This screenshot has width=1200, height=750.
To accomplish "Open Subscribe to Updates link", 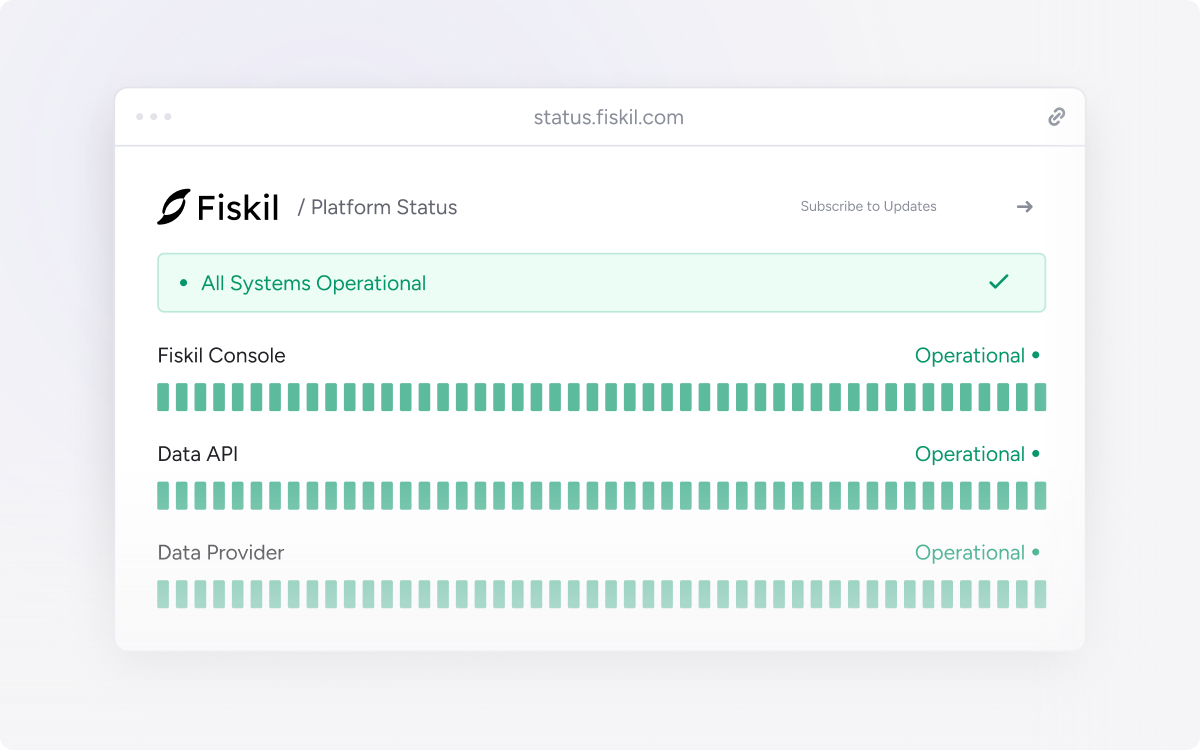I will pyautogui.click(x=868, y=207).
